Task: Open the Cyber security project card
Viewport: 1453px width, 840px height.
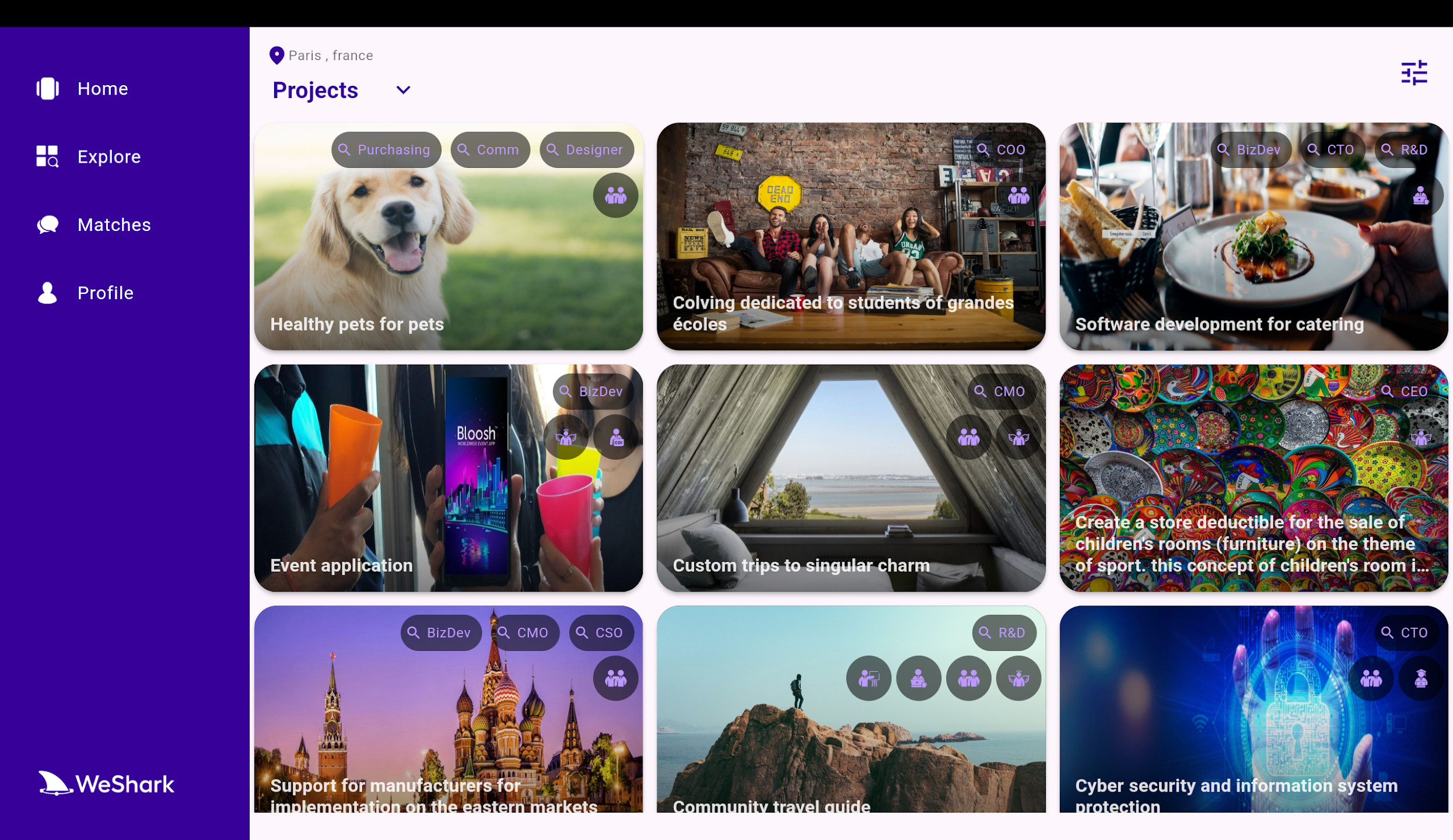Action: click(x=1254, y=709)
